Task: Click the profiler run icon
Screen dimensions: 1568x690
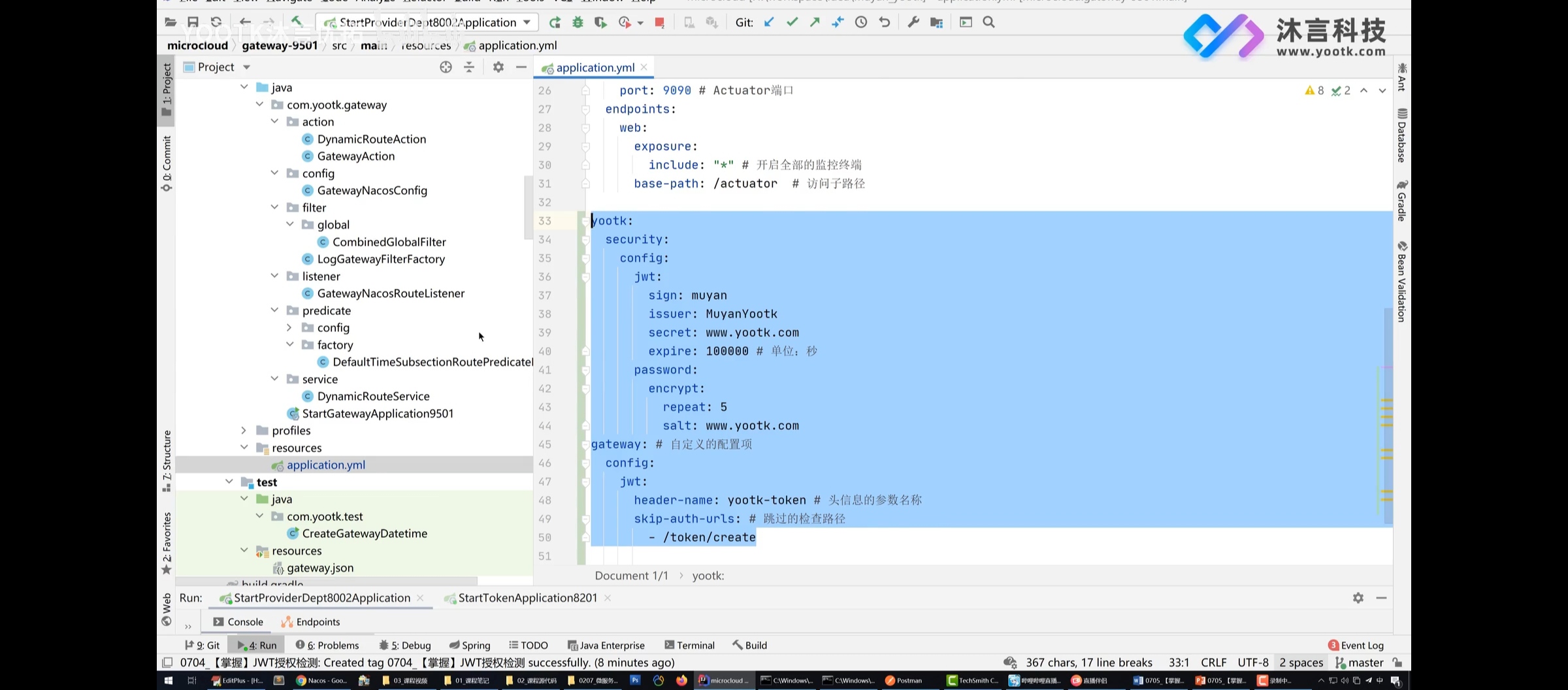Action: pyautogui.click(x=624, y=22)
